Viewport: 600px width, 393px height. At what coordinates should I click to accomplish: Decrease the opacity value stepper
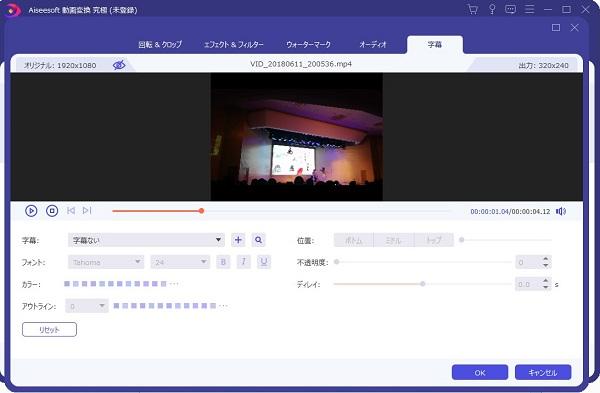click(x=546, y=266)
